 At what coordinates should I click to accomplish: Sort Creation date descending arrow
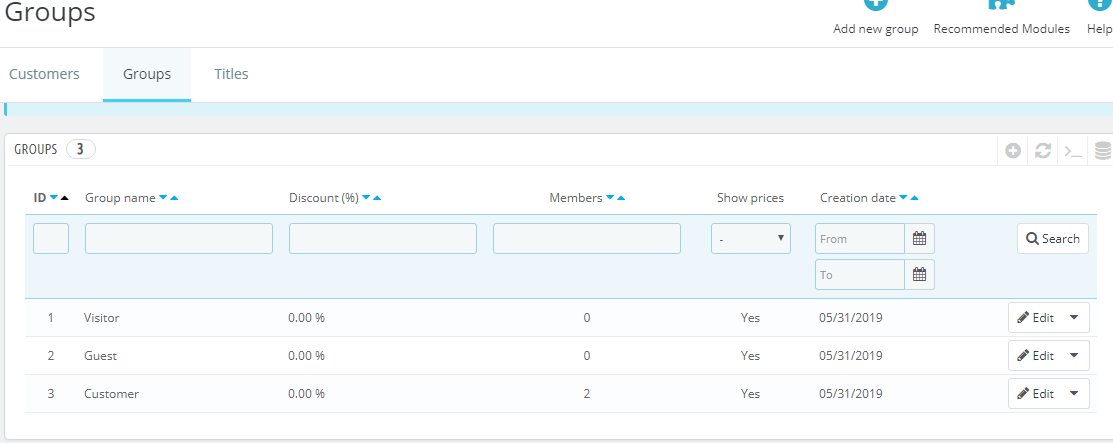tap(903, 198)
